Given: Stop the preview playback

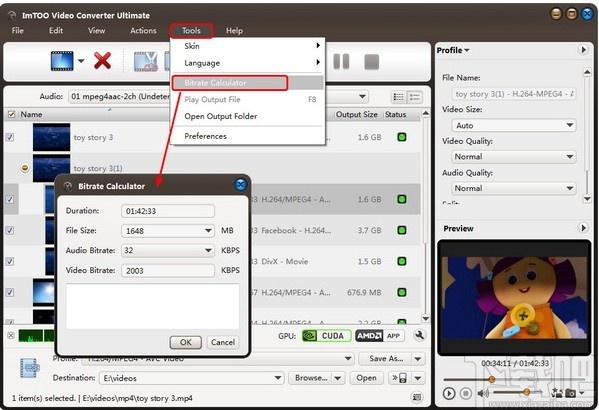Looking at the screenshot, I should point(466,393).
